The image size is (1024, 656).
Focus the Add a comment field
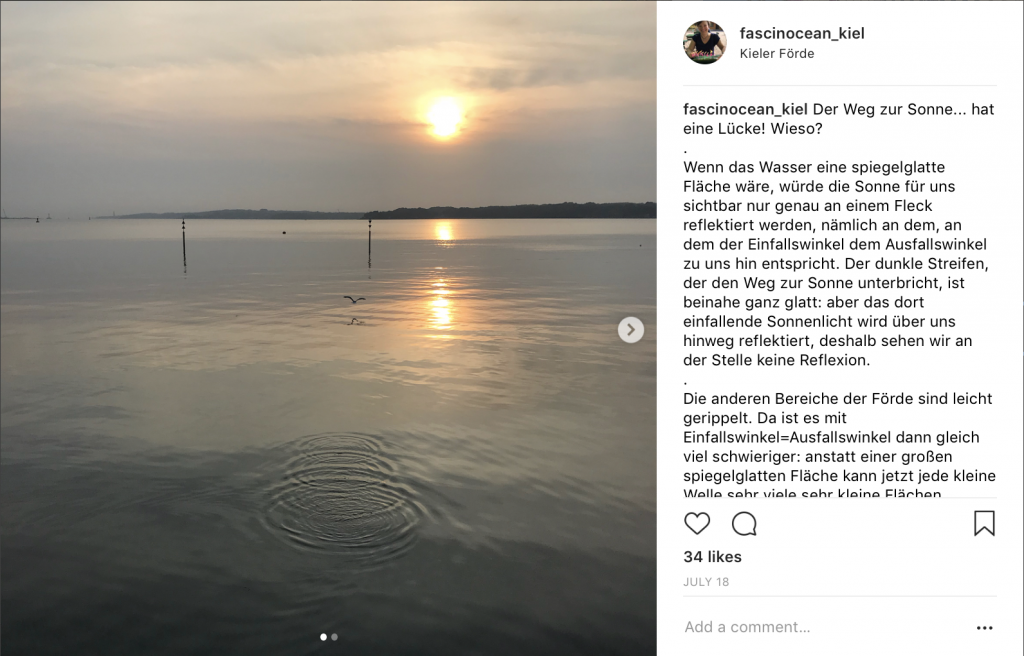click(823, 627)
